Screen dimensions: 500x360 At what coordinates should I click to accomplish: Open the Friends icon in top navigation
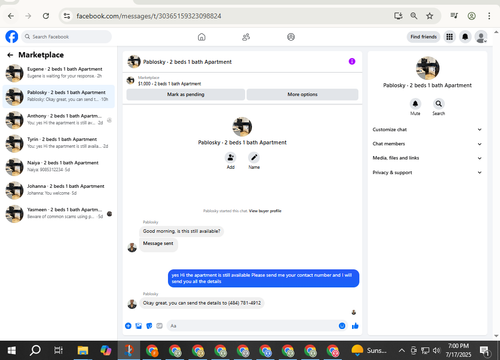246,37
